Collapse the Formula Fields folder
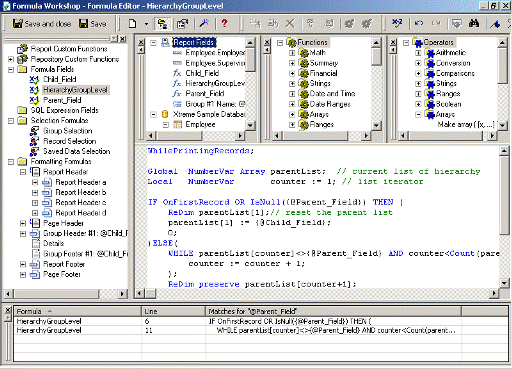This screenshot has width=512, height=369. 11,70
